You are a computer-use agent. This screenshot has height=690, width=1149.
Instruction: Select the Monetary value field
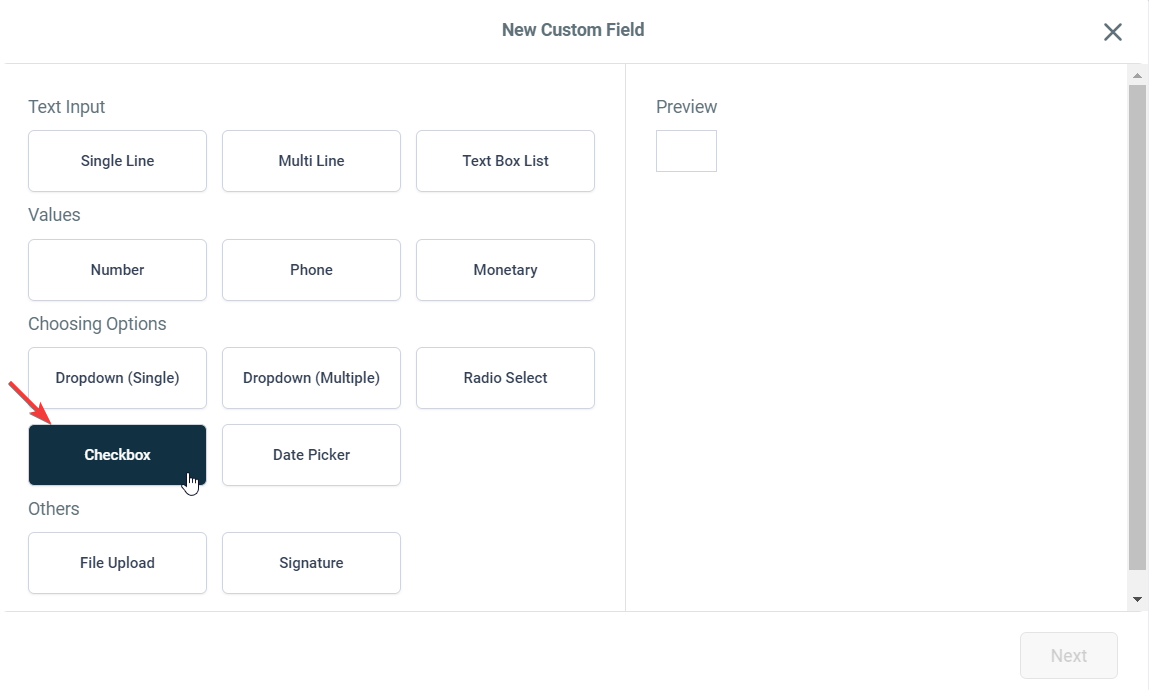505,270
